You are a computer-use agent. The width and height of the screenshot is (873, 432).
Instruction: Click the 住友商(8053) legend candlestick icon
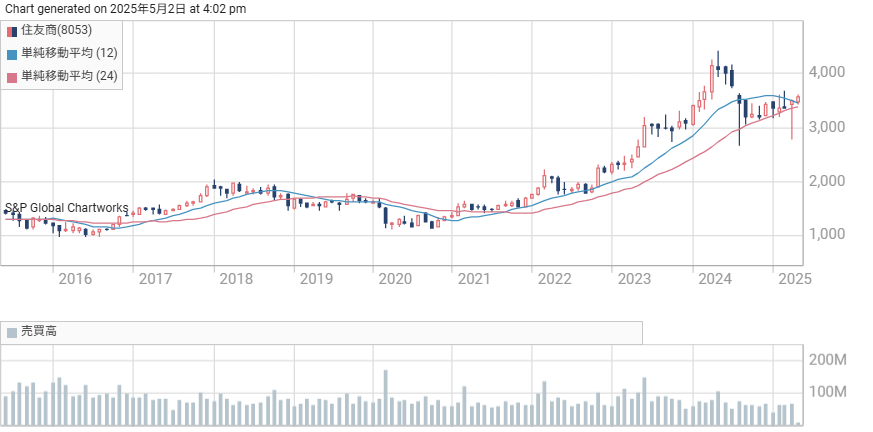12,31
